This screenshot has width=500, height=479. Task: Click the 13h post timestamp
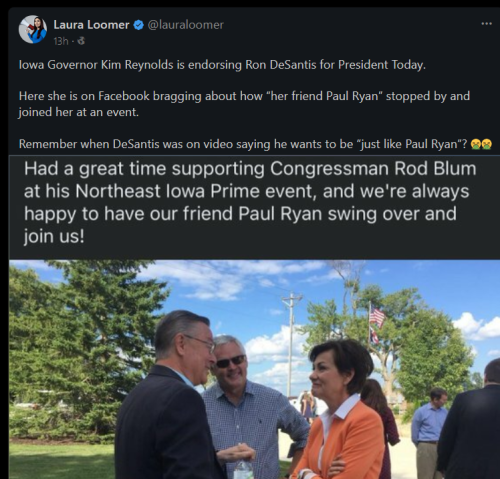(x=61, y=41)
